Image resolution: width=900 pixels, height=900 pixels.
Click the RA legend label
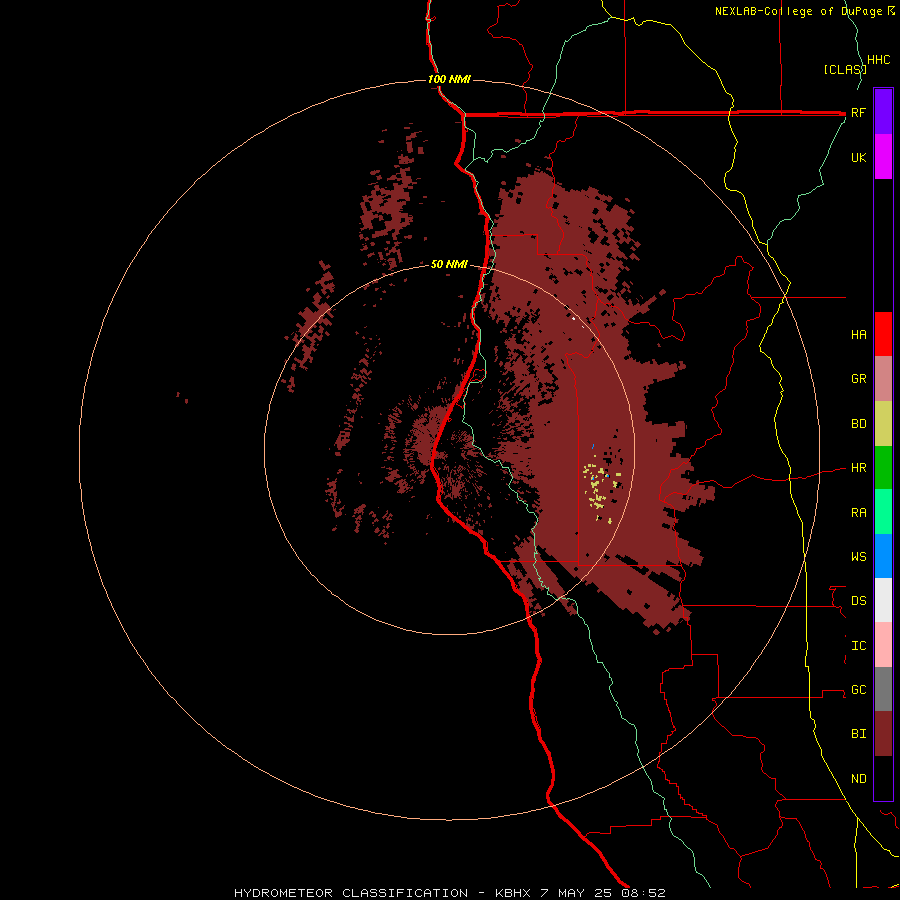(858, 513)
